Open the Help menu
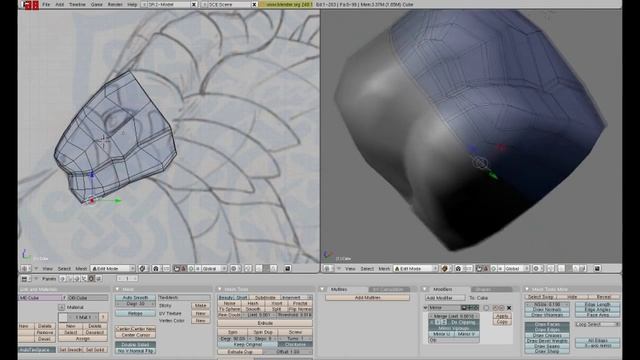The image size is (640, 360). [132, 4]
